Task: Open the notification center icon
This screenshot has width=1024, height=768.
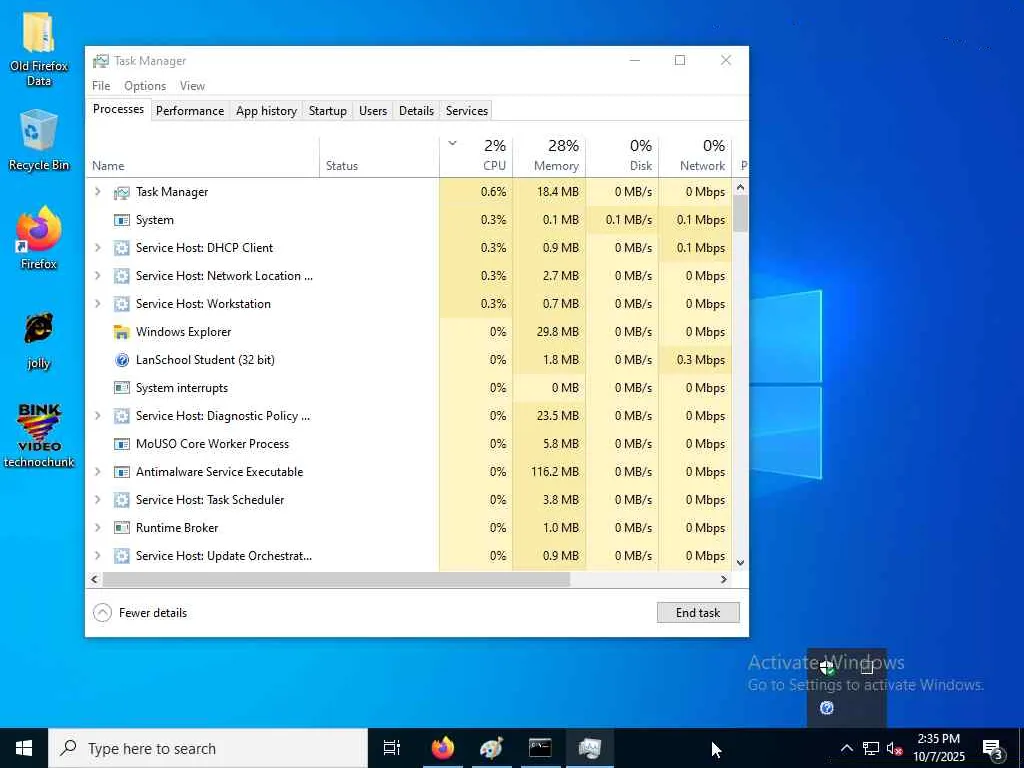Action: 993,748
